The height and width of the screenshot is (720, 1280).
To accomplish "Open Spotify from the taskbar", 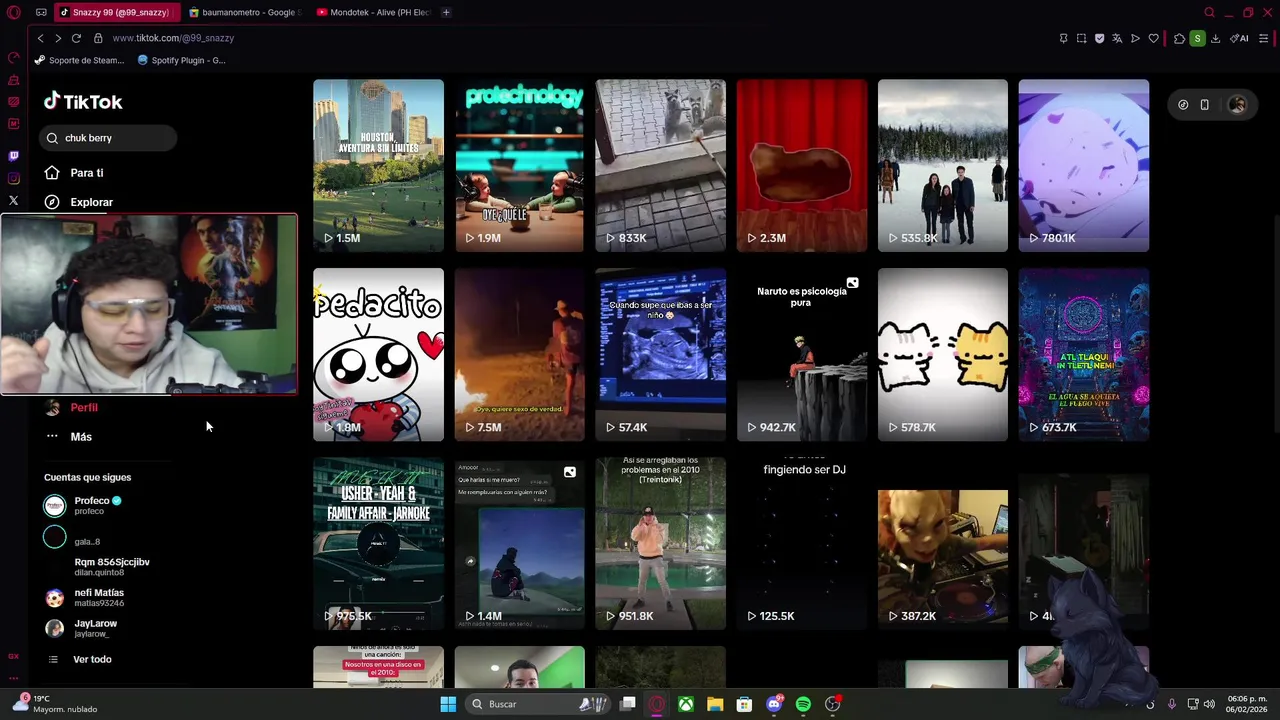I will pos(803,704).
